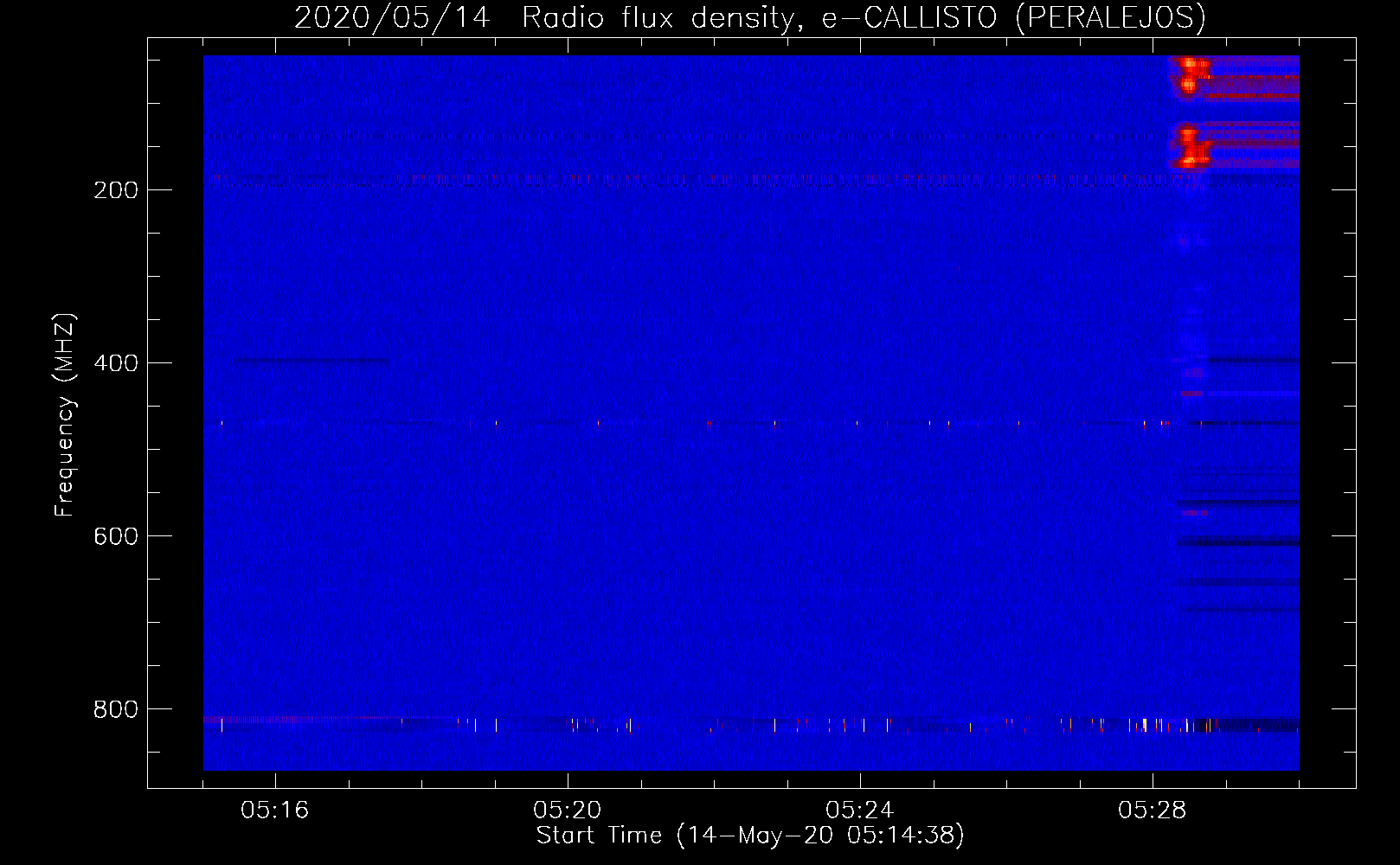
Task: Select the 200 MHz frequency tick label
Action: point(116,190)
